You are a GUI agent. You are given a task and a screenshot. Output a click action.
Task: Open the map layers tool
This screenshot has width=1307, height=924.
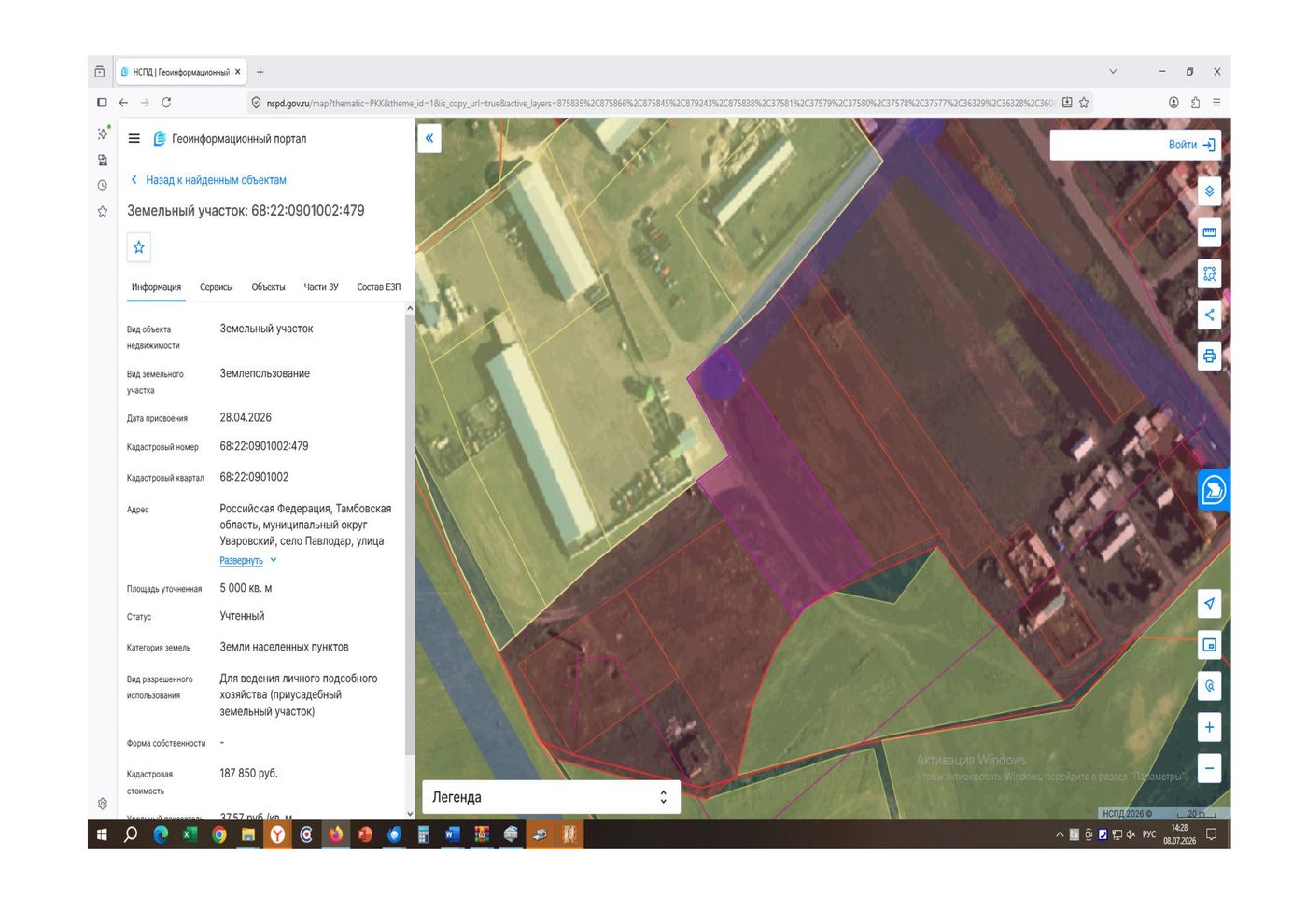tap(1209, 191)
